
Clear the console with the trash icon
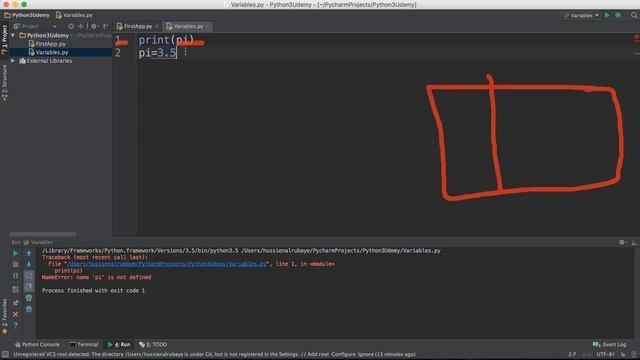(29, 309)
